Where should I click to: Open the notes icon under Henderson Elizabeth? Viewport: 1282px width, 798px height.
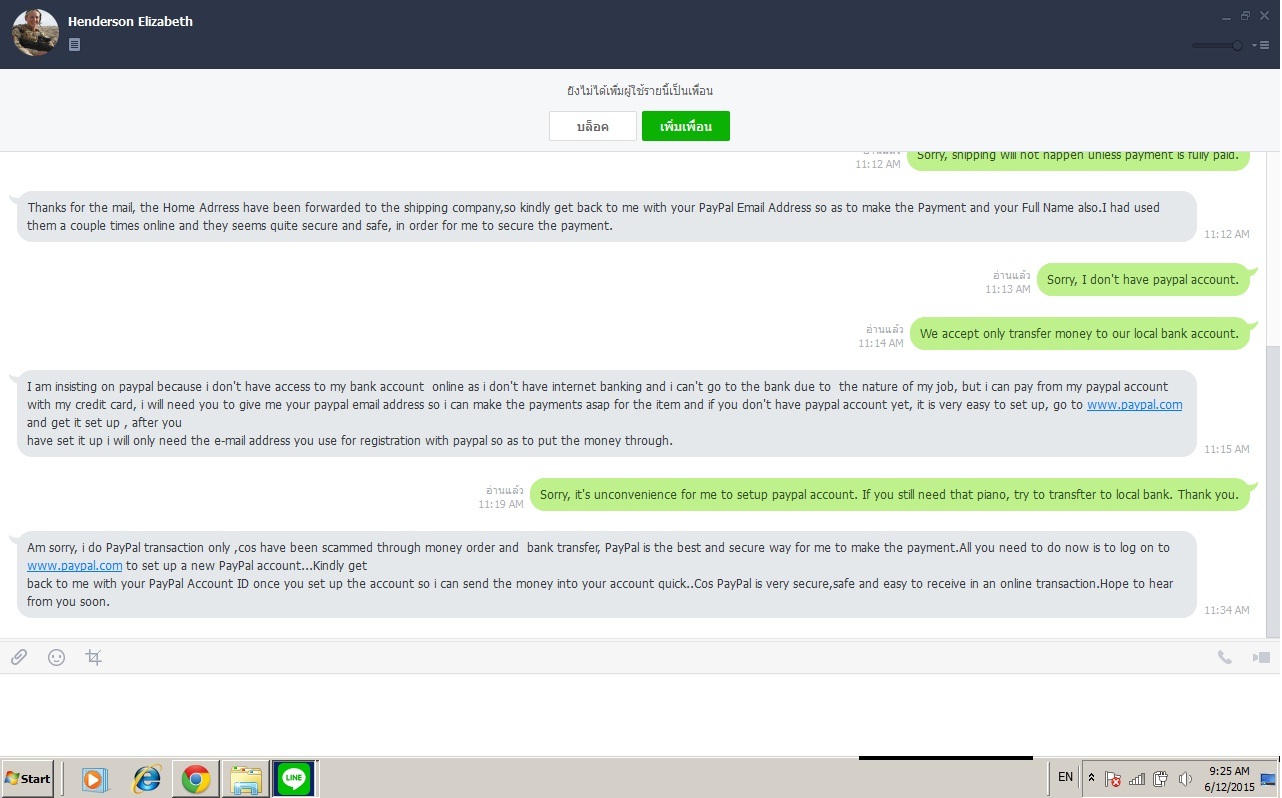75,45
